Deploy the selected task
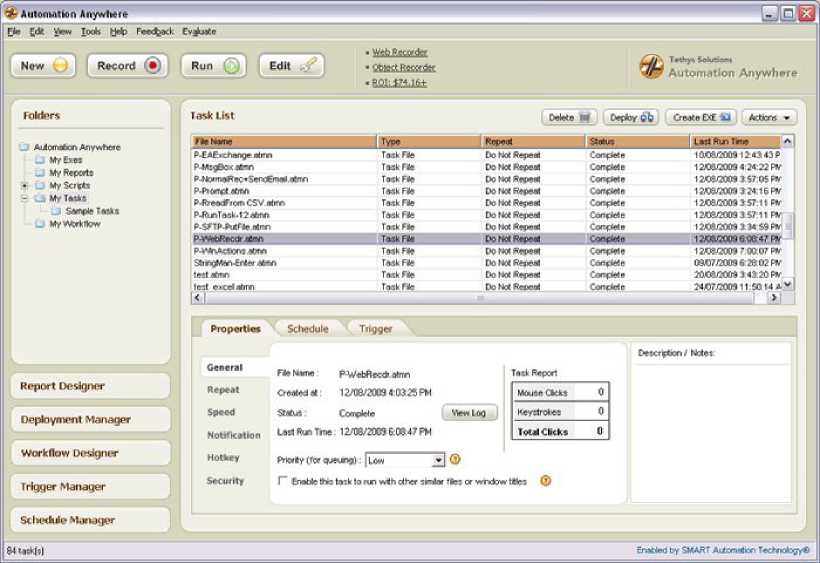This screenshot has height=563, width=820. pyautogui.click(x=631, y=117)
